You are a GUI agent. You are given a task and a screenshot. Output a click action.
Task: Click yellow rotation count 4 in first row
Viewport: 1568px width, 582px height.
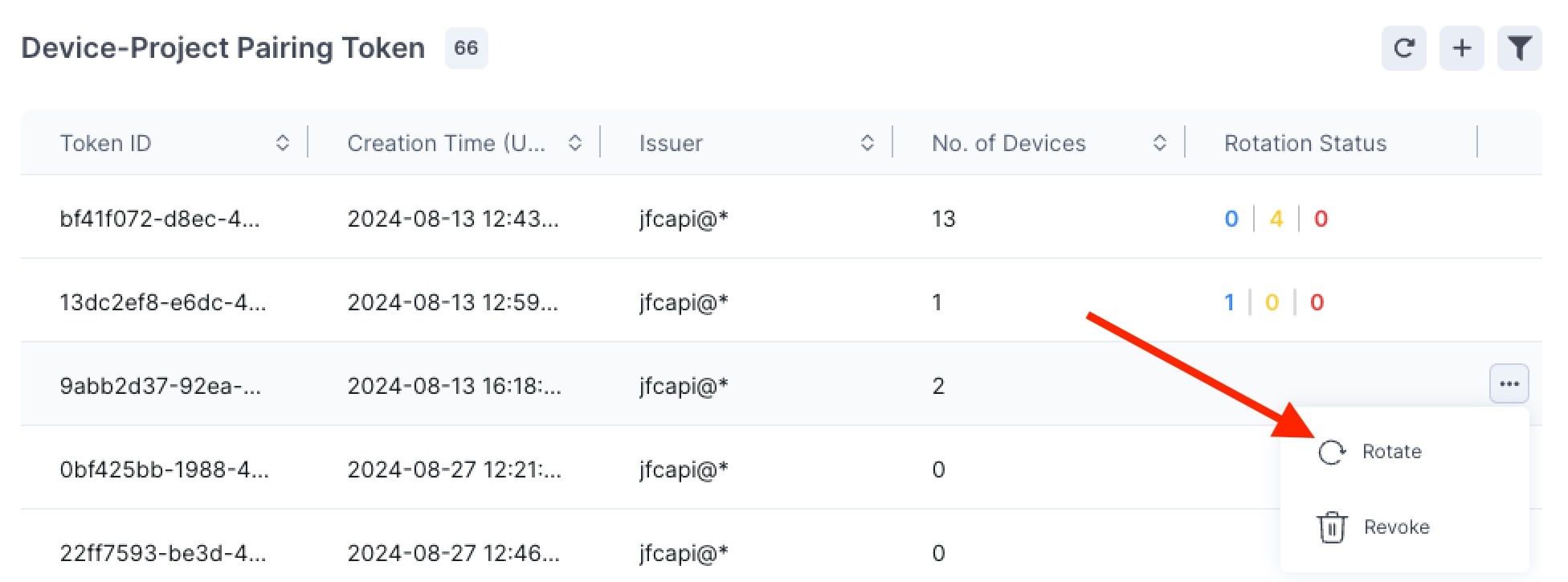pyautogui.click(x=1276, y=219)
